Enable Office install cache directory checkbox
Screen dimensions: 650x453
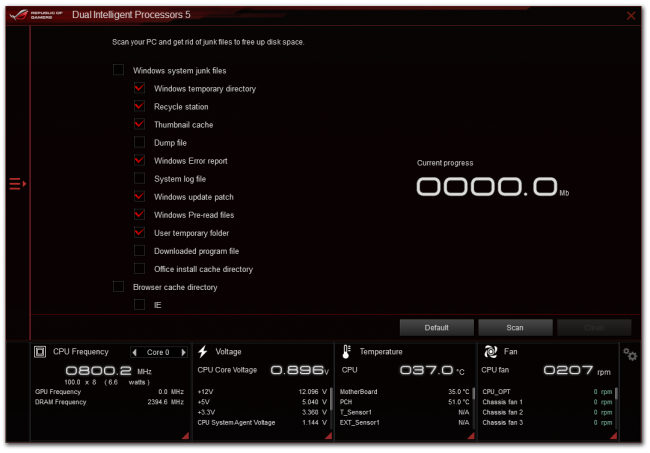click(139, 269)
